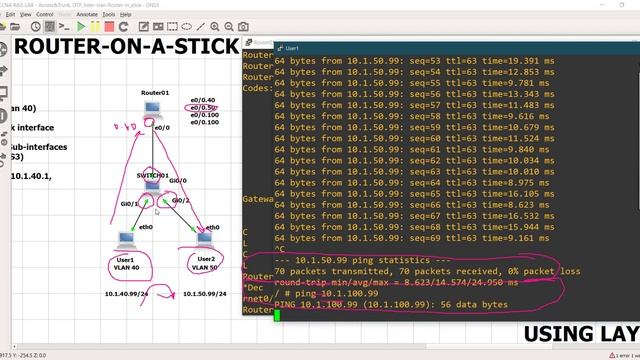Click the green terminal cursor block
Viewport: 640px width, 360px height.
click(277, 316)
